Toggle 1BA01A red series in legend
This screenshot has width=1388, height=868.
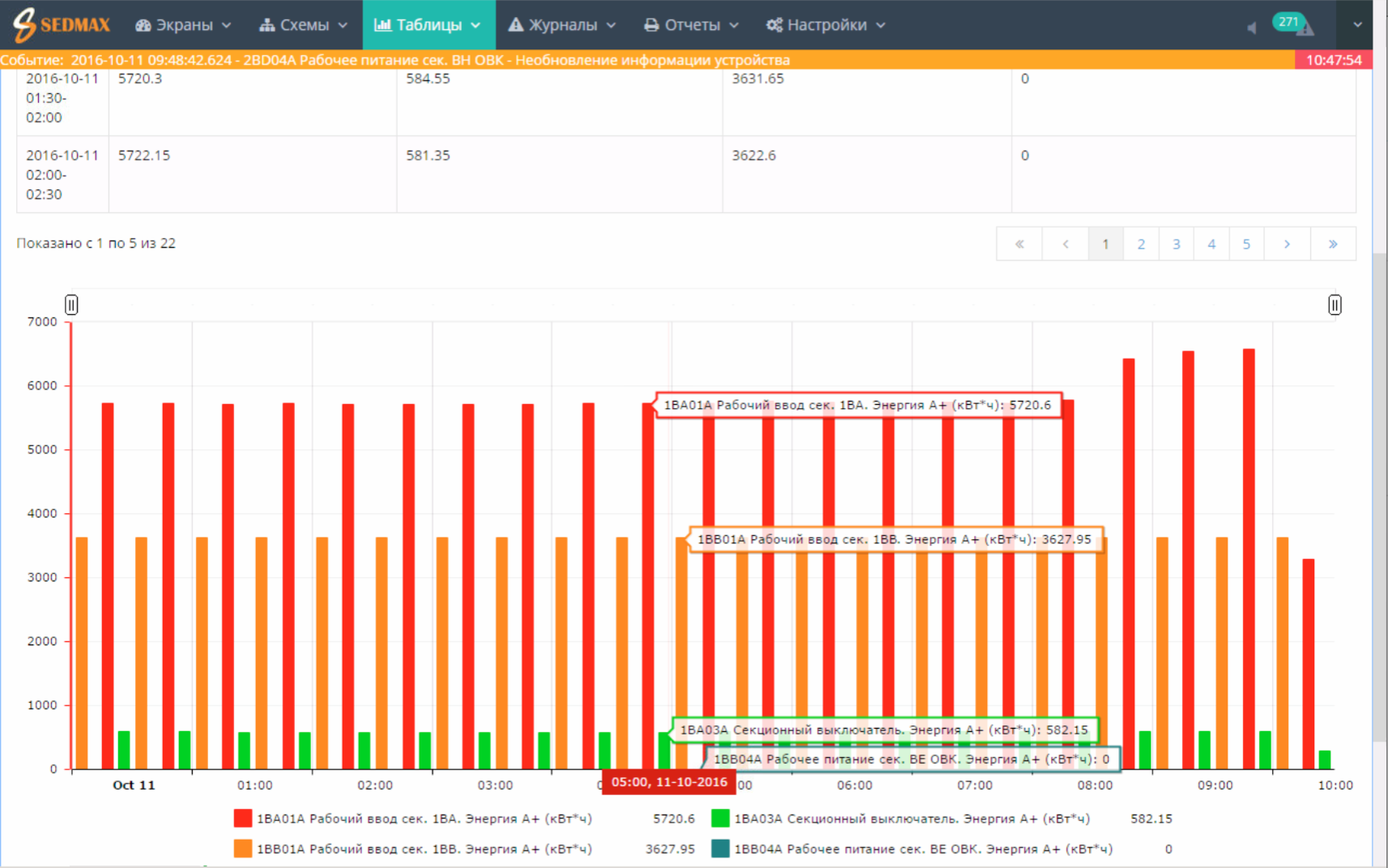coord(243,819)
